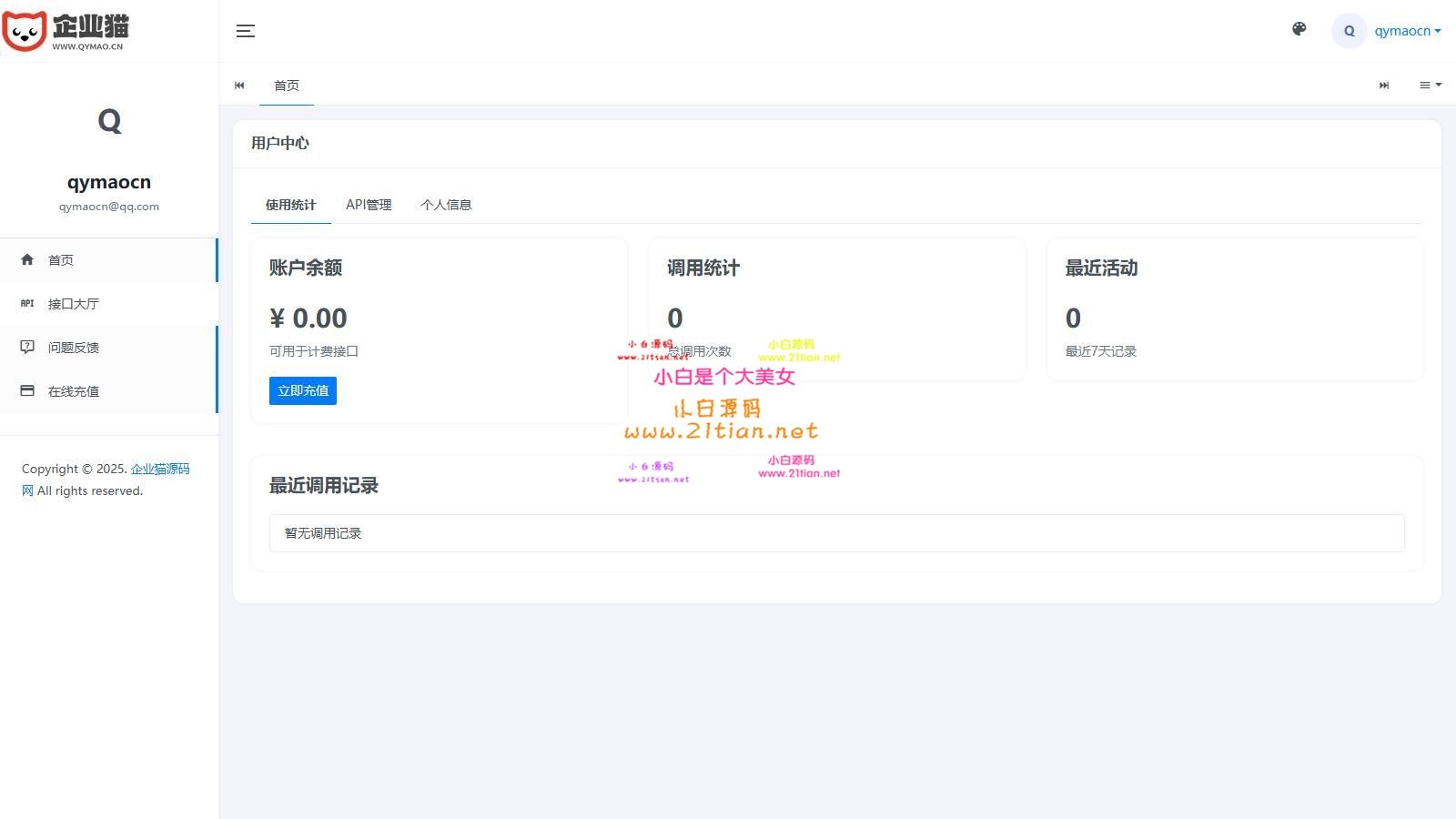Image resolution: width=1456 pixels, height=819 pixels.
Task: Switch to the API管理 tab
Action: (x=369, y=205)
